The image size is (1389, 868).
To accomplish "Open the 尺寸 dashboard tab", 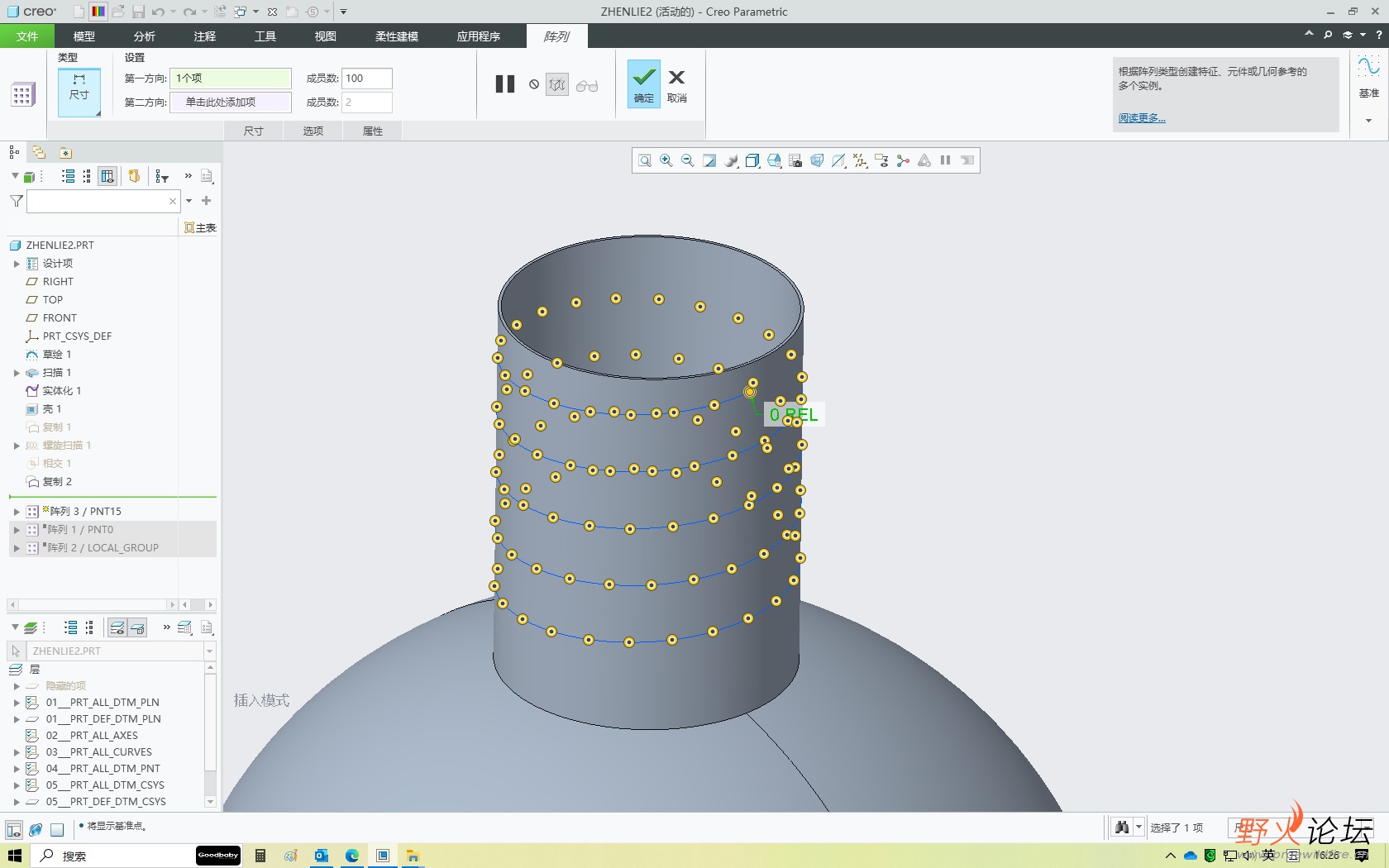I will click(254, 131).
